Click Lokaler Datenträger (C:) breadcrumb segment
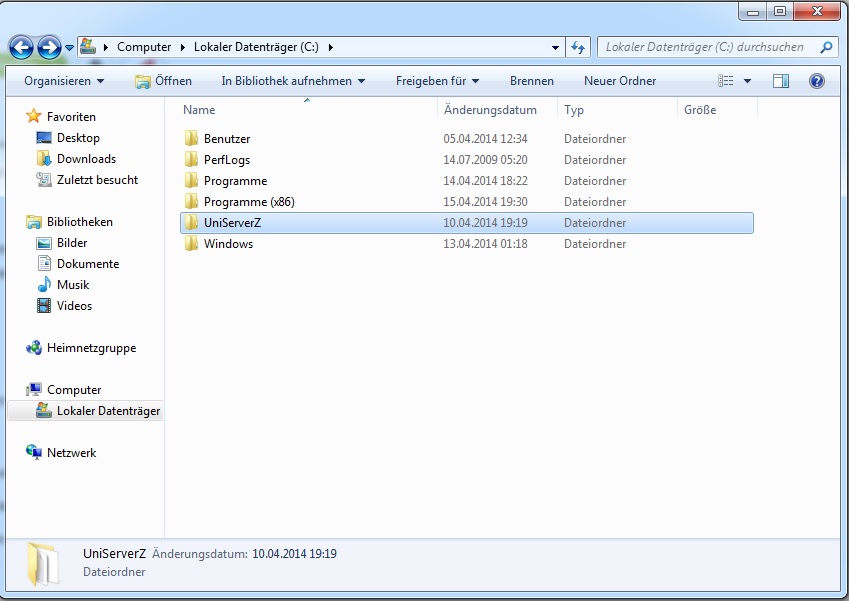849x601 pixels. coord(256,47)
